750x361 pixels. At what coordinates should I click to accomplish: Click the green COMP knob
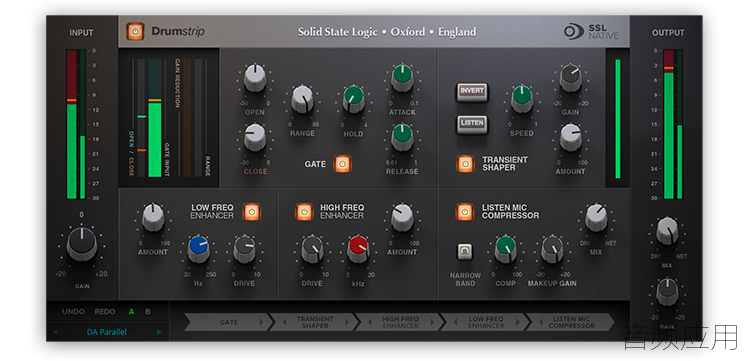point(506,249)
